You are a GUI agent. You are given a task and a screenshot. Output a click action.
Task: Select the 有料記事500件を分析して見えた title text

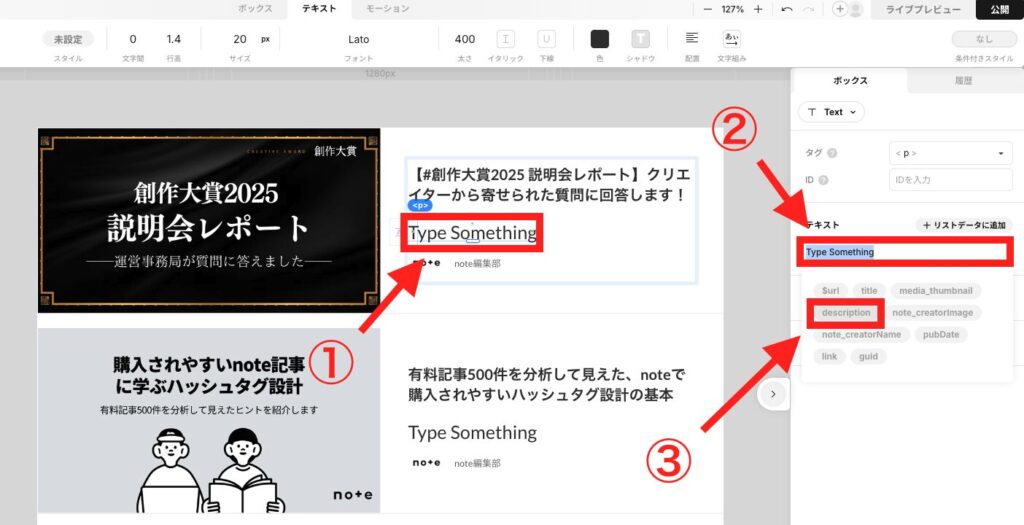tap(547, 385)
